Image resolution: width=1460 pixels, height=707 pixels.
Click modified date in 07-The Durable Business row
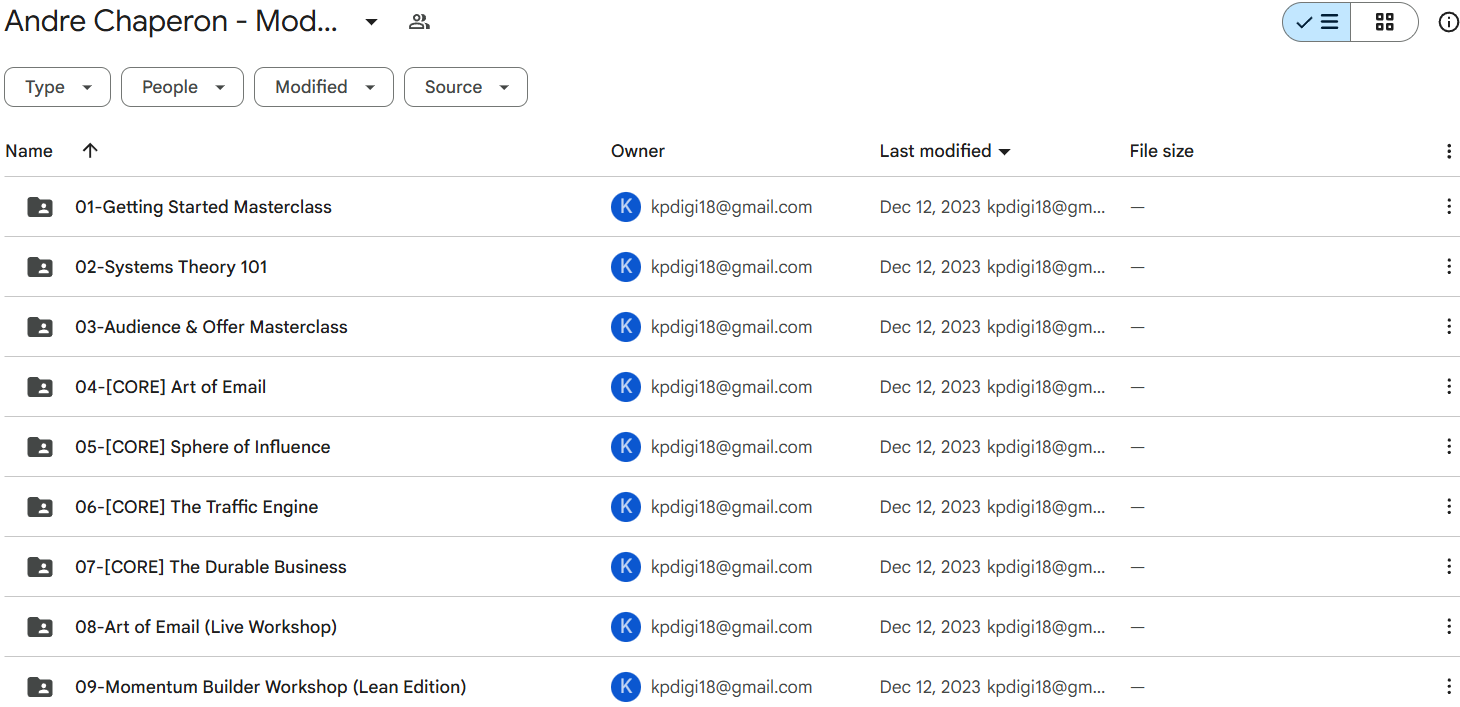930,567
